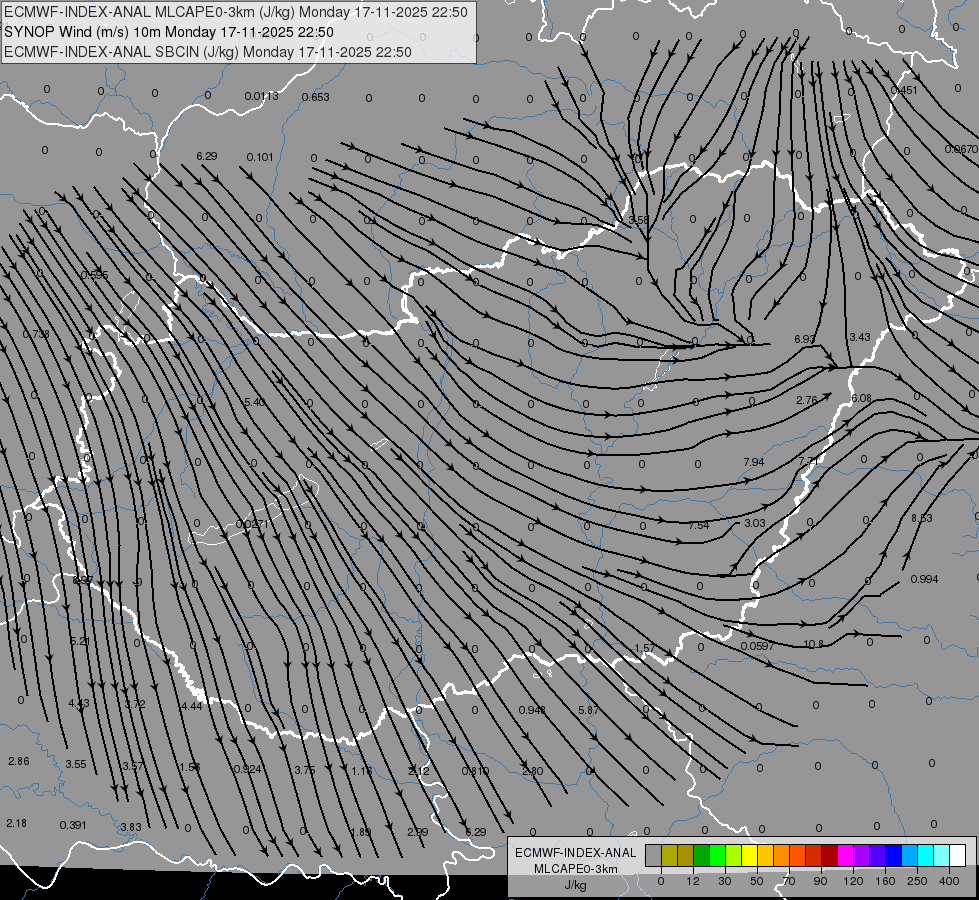Screen dimensions: 979x900
Task: Select the pure blue legend swatch after 160
Action: tap(893, 856)
